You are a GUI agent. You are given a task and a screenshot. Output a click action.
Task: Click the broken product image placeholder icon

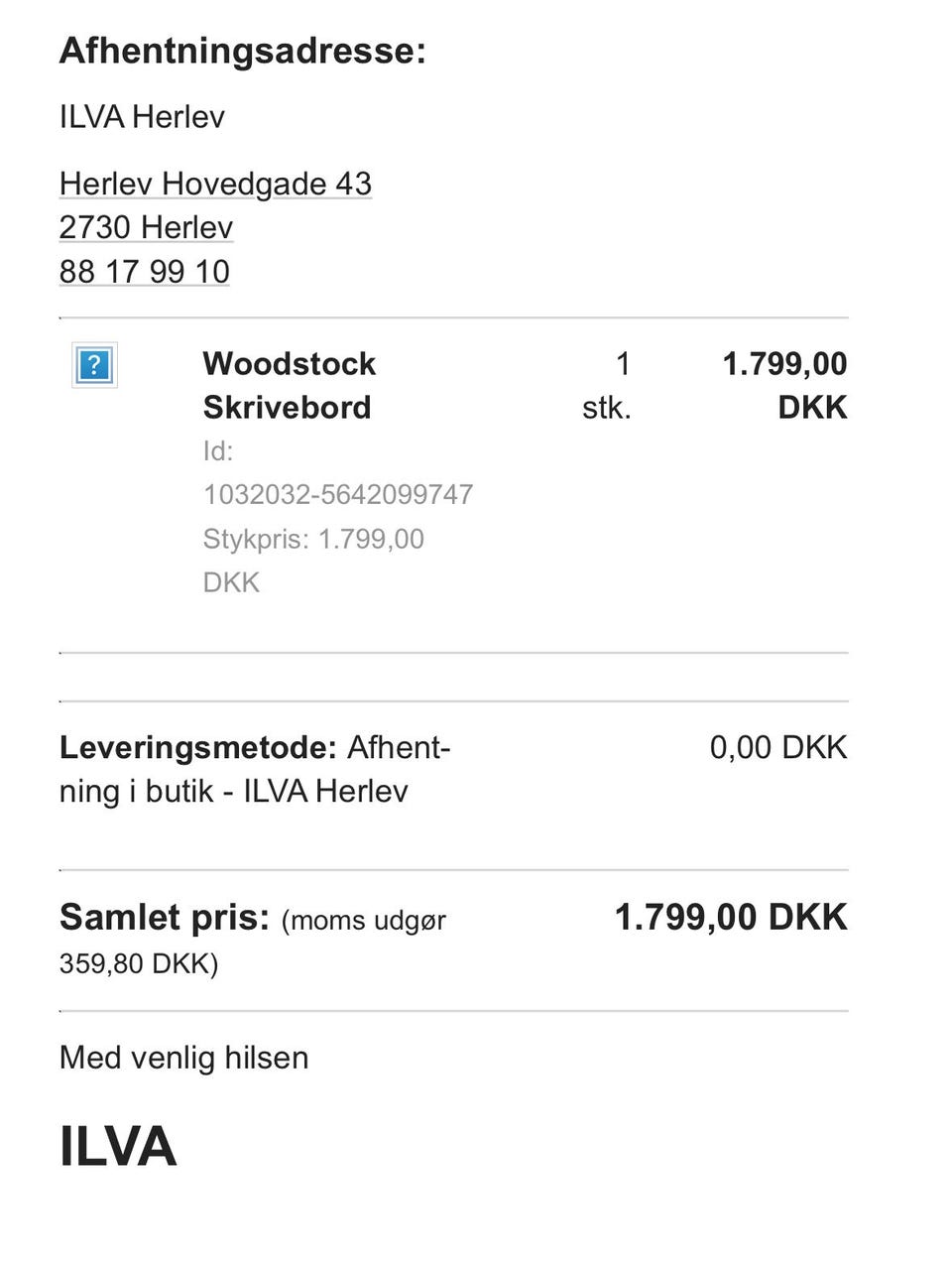(x=94, y=365)
